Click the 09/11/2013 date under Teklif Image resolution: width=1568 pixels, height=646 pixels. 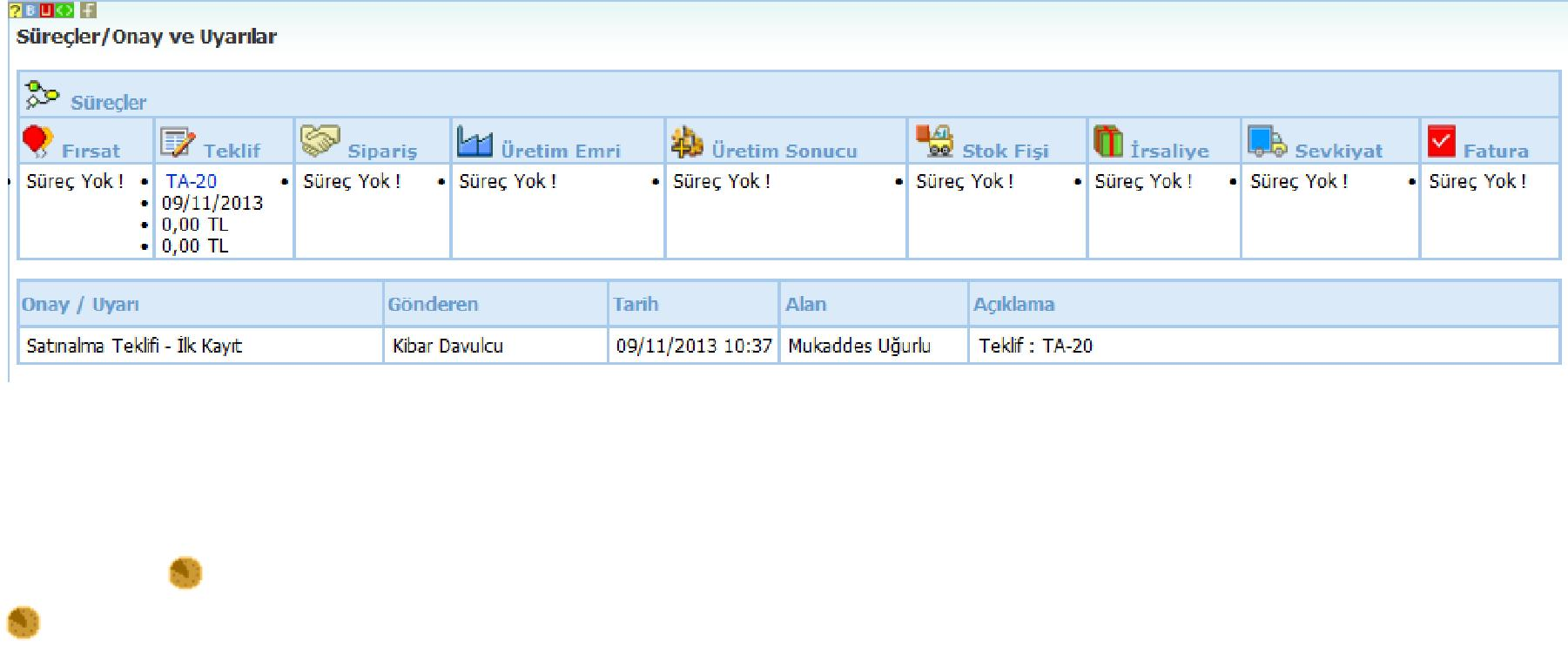[212, 203]
